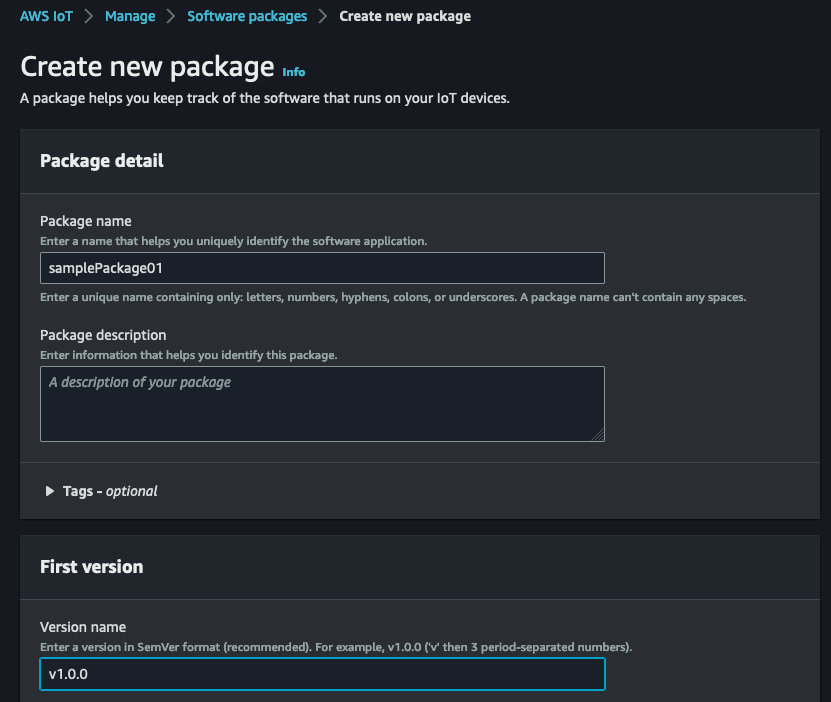Viewport: 831px width, 702px height.
Task: Navigate to Software packages via breadcrumb
Action: point(247,16)
